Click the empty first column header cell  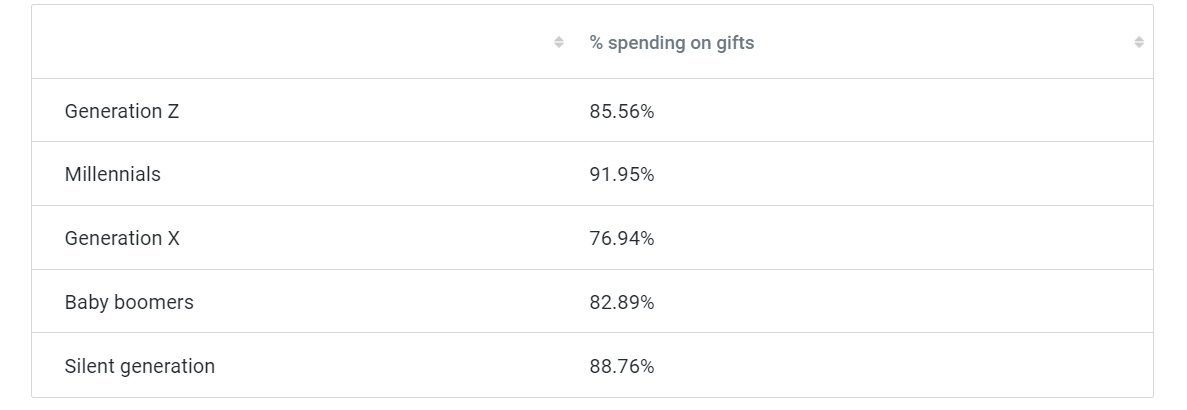pos(290,43)
